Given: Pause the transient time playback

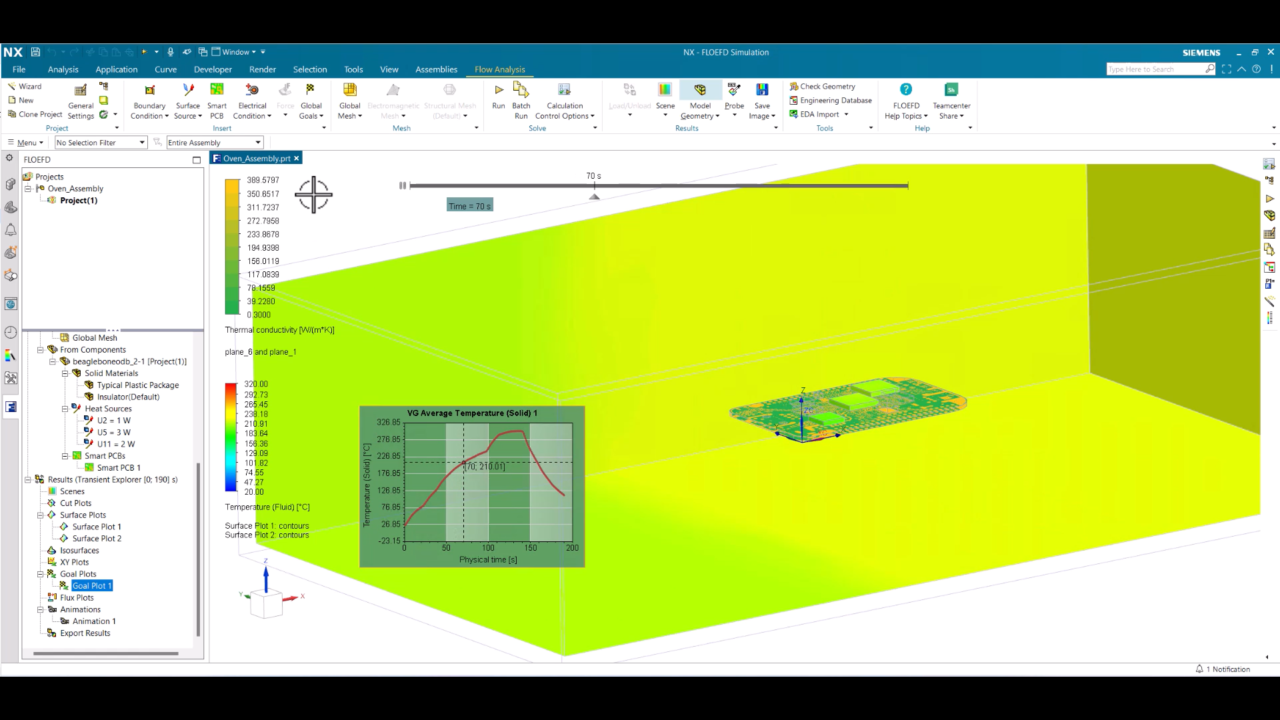Looking at the screenshot, I should (x=403, y=185).
